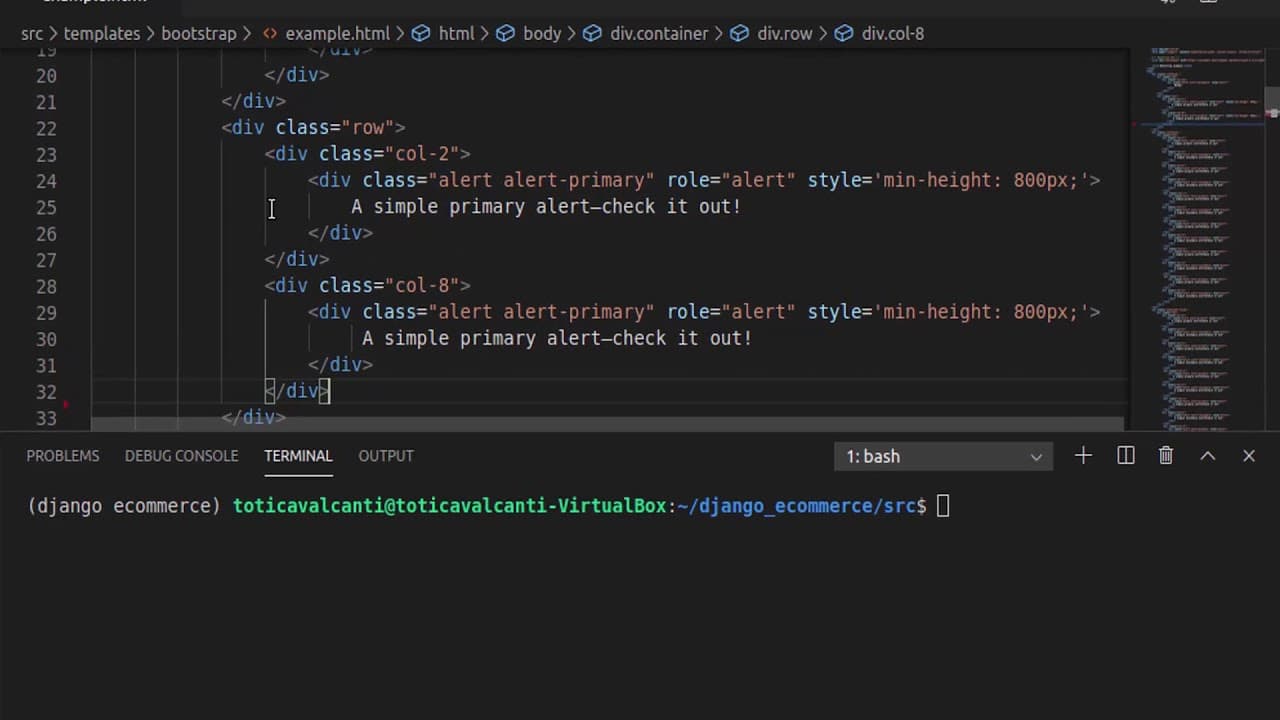Click line number 22 in the gutter

pos(46,128)
